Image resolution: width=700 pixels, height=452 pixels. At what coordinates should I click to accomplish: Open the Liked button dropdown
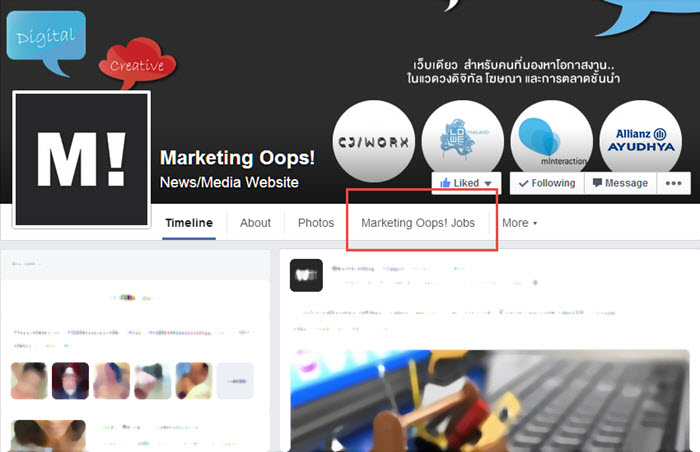[466, 183]
